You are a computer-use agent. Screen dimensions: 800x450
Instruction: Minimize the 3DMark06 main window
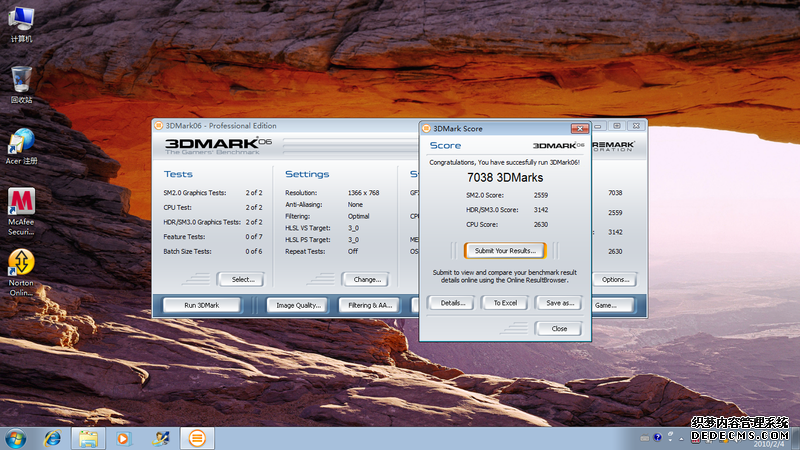point(598,126)
